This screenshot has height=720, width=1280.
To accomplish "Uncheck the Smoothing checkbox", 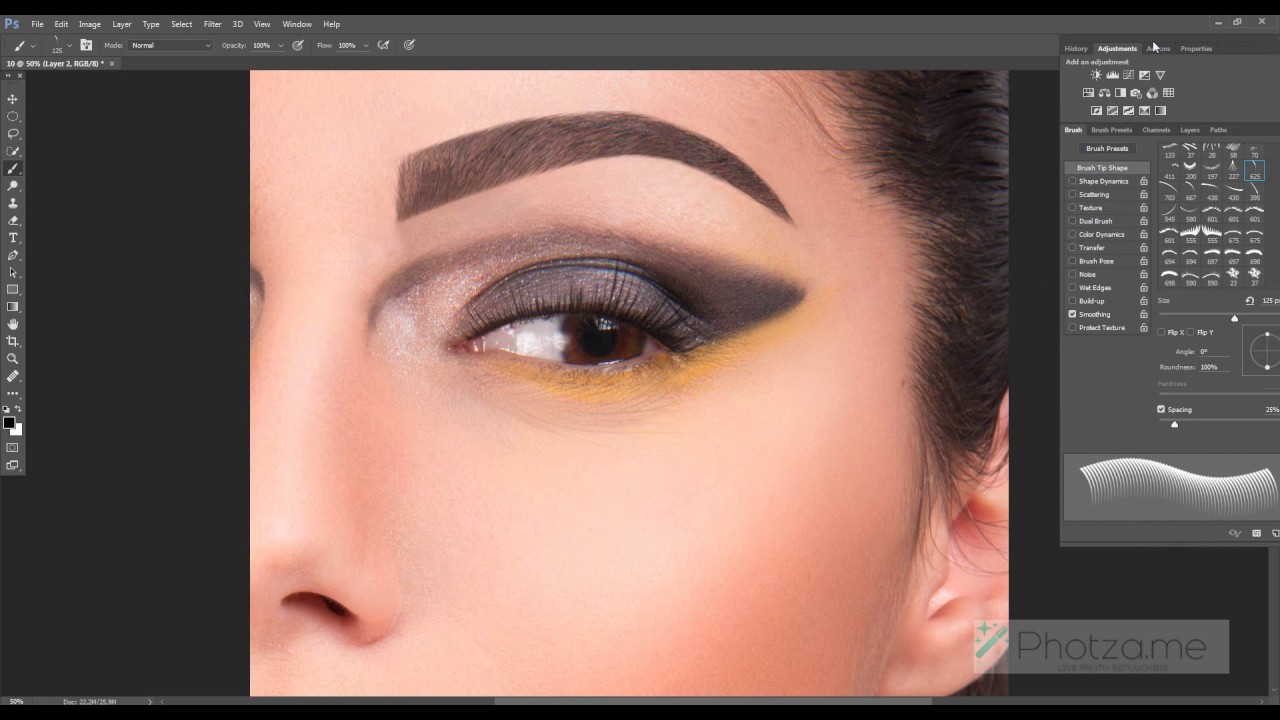I will [x=1073, y=314].
